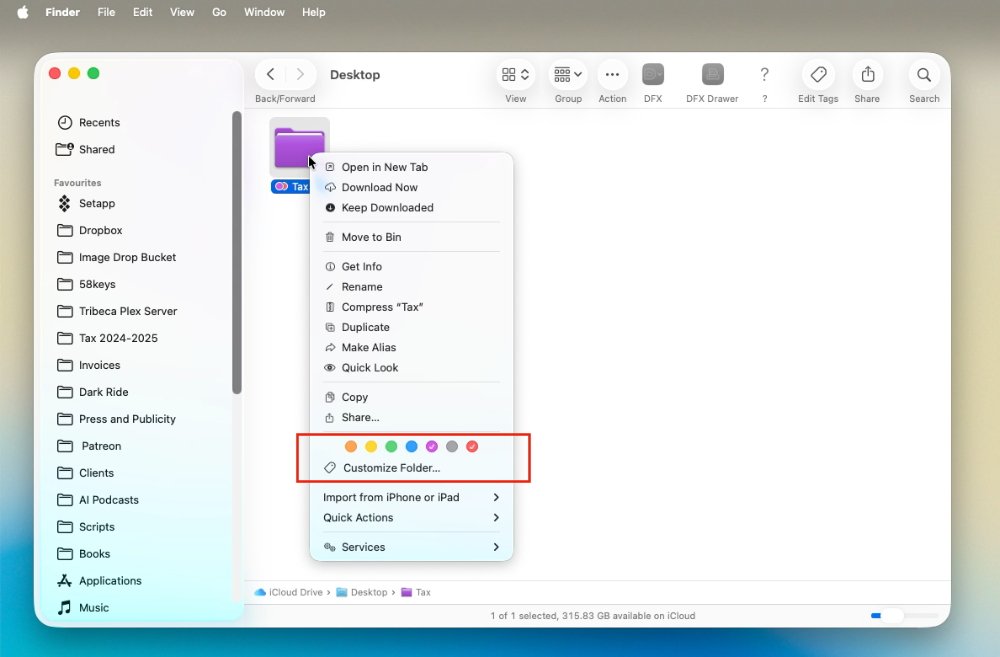Screen dimensions: 1000x657
Task: Click Customize Folder… option
Action: point(391,468)
